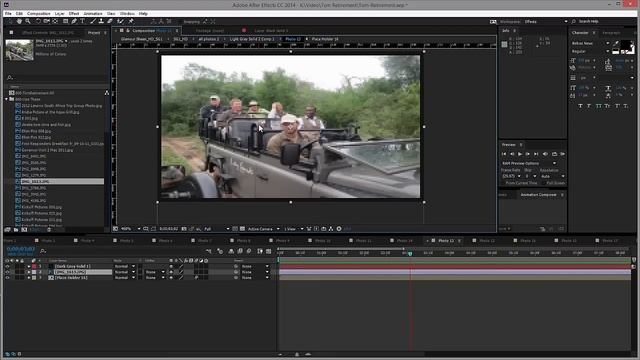
Task: Select the Puppet Pin tool
Action: point(131,21)
